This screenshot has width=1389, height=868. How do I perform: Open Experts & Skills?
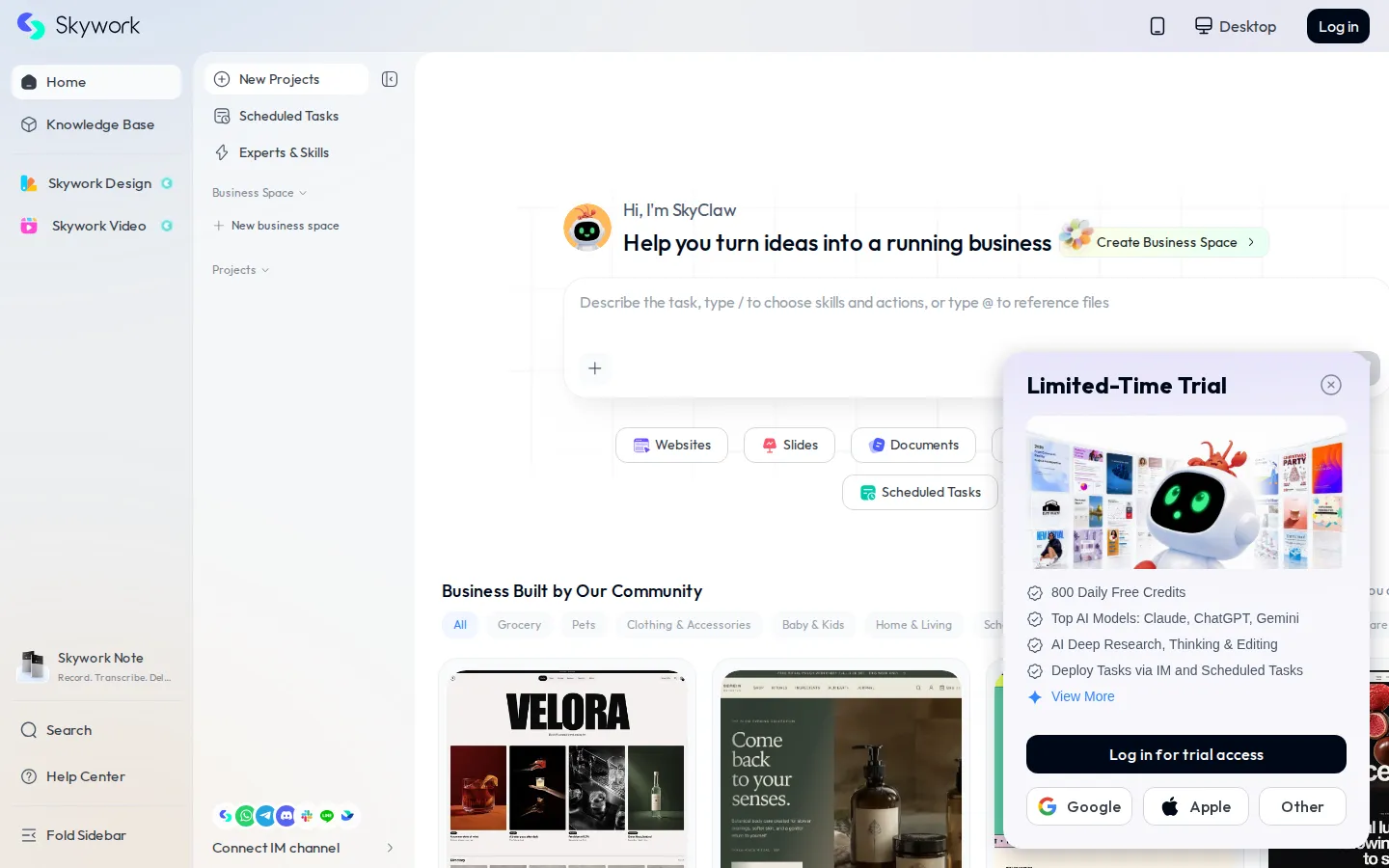click(286, 152)
